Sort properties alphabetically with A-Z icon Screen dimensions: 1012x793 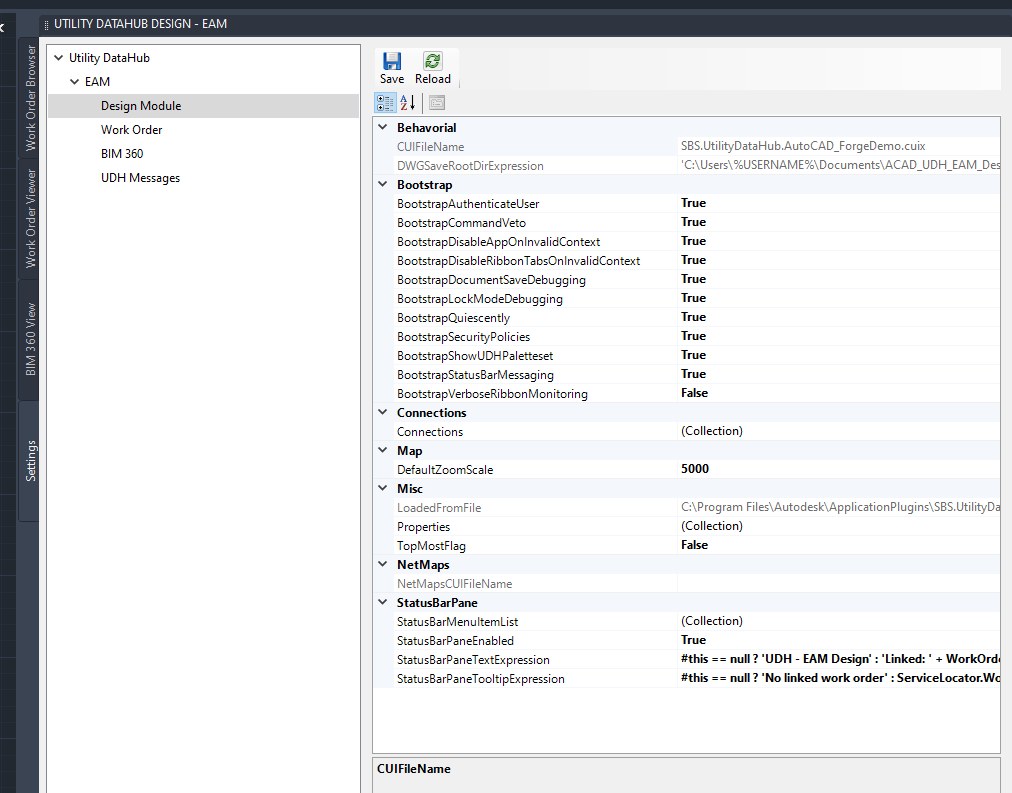[x=408, y=102]
